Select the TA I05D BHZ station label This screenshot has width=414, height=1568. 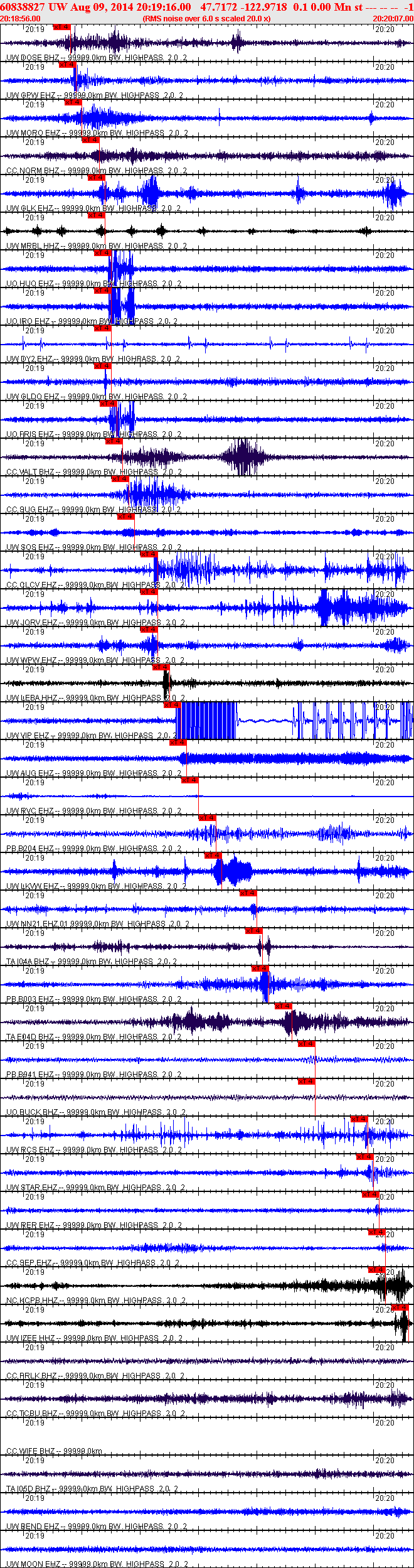[x=29, y=1489]
